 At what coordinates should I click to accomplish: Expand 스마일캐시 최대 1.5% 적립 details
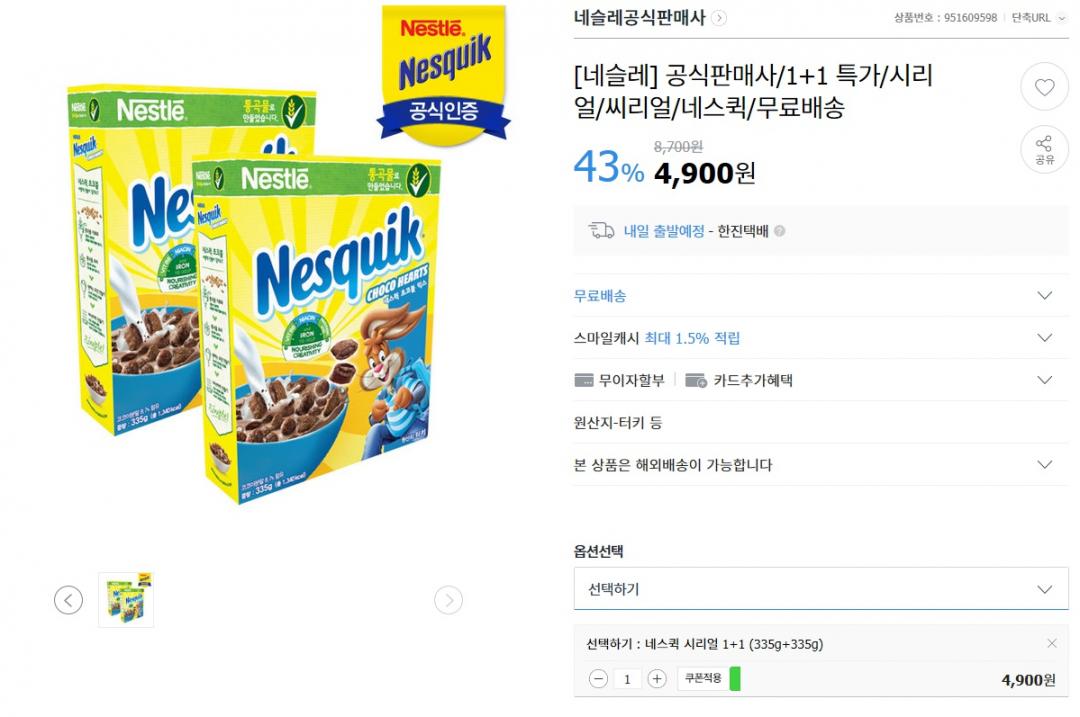[x=1045, y=338]
